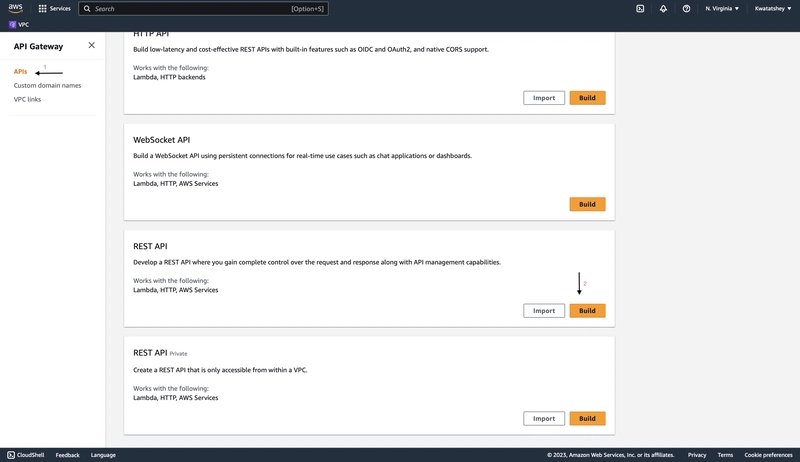The width and height of the screenshot is (800, 462).
Task: Expand the N. Virginia region dropdown
Action: tap(722, 9)
